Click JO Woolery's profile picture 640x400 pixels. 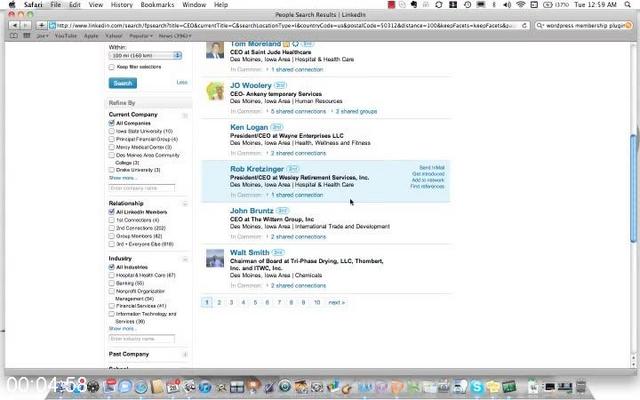[x=215, y=91]
